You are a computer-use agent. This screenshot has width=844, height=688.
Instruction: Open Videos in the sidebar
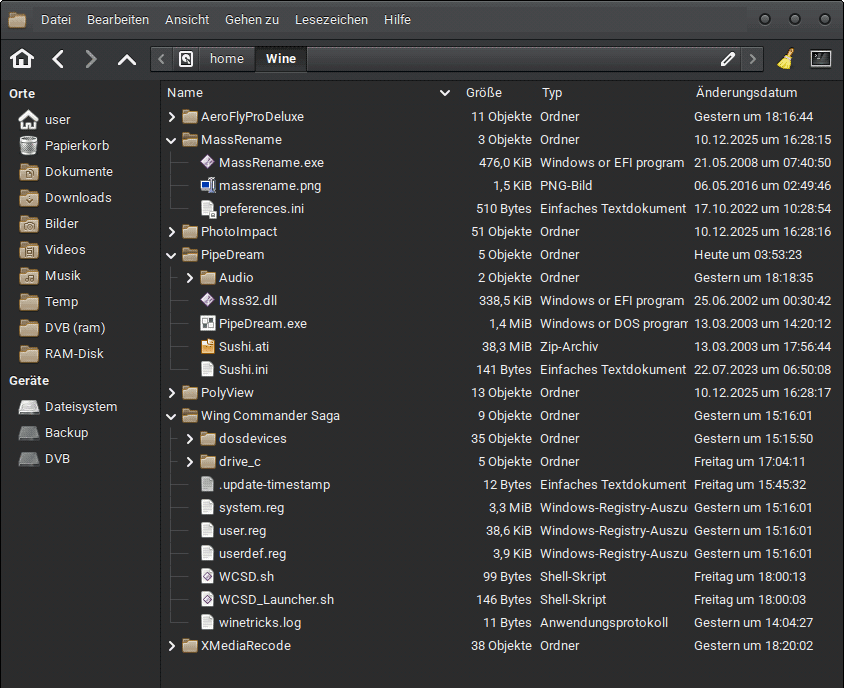[x=52, y=250]
